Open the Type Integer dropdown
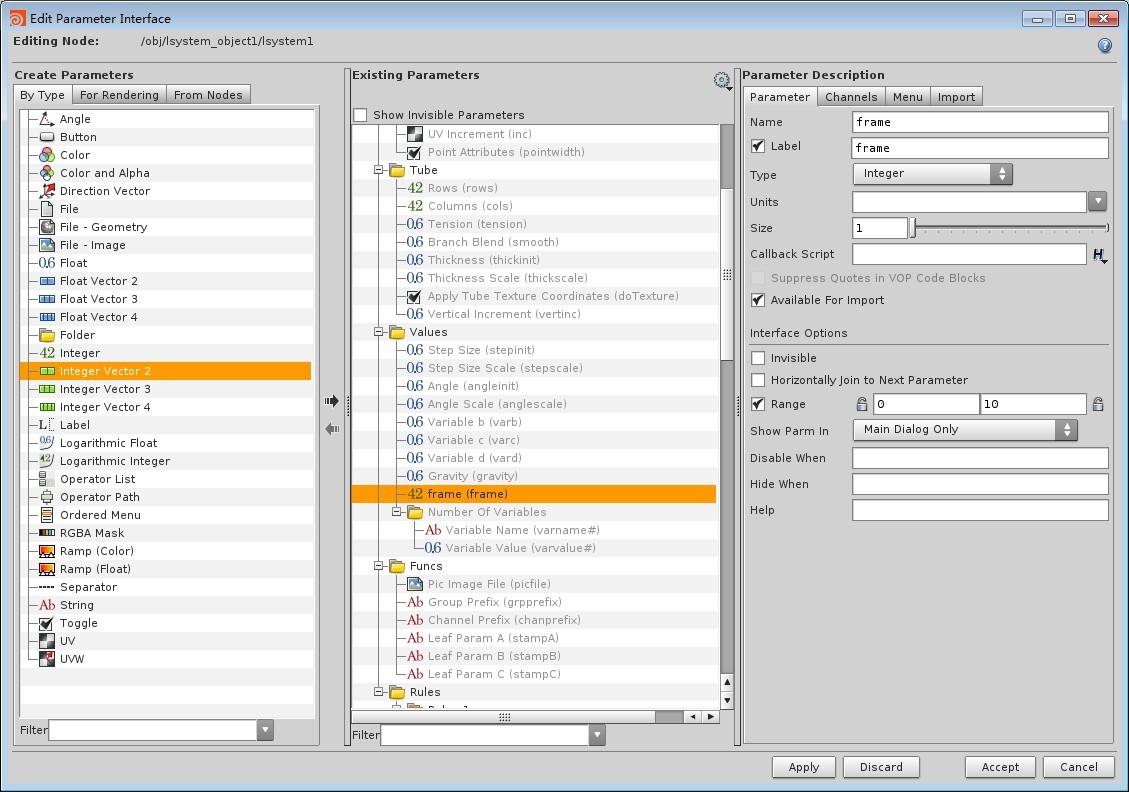Viewport: 1129px width, 792px height. coord(932,174)
